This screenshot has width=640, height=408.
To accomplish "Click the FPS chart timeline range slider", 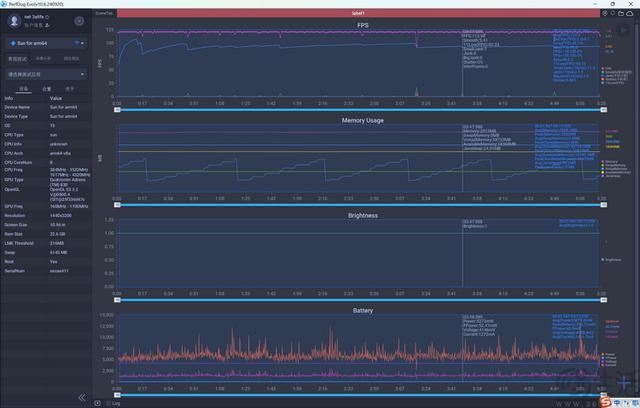I will click(x=358, y=108).
